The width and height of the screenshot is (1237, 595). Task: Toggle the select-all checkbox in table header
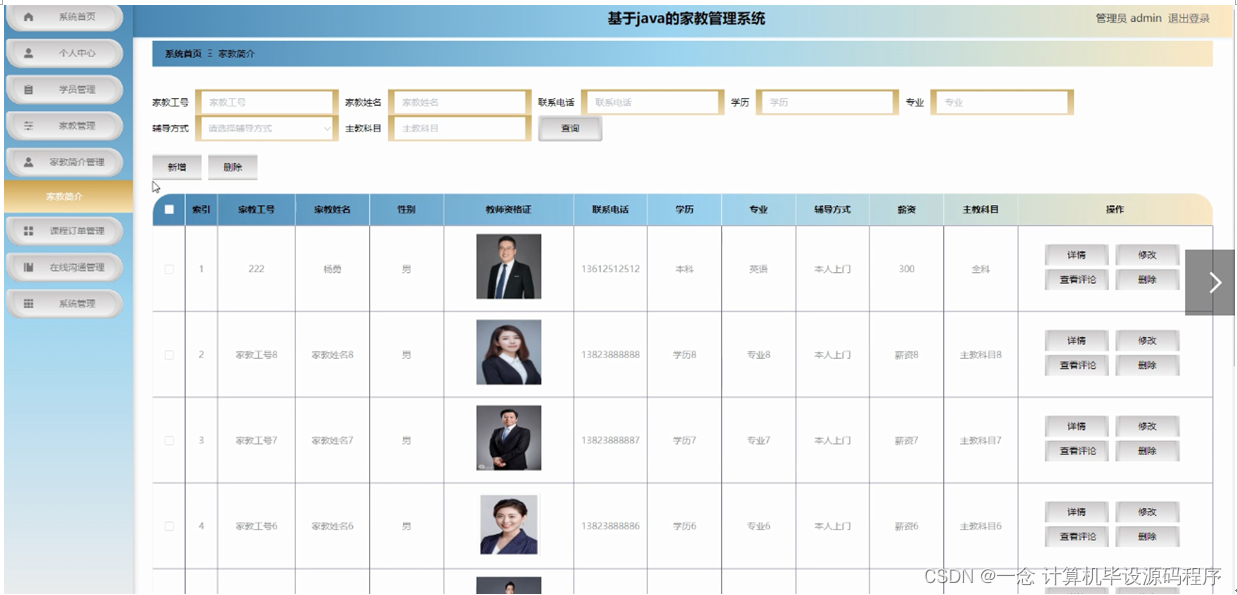click(x=169, y=210)
